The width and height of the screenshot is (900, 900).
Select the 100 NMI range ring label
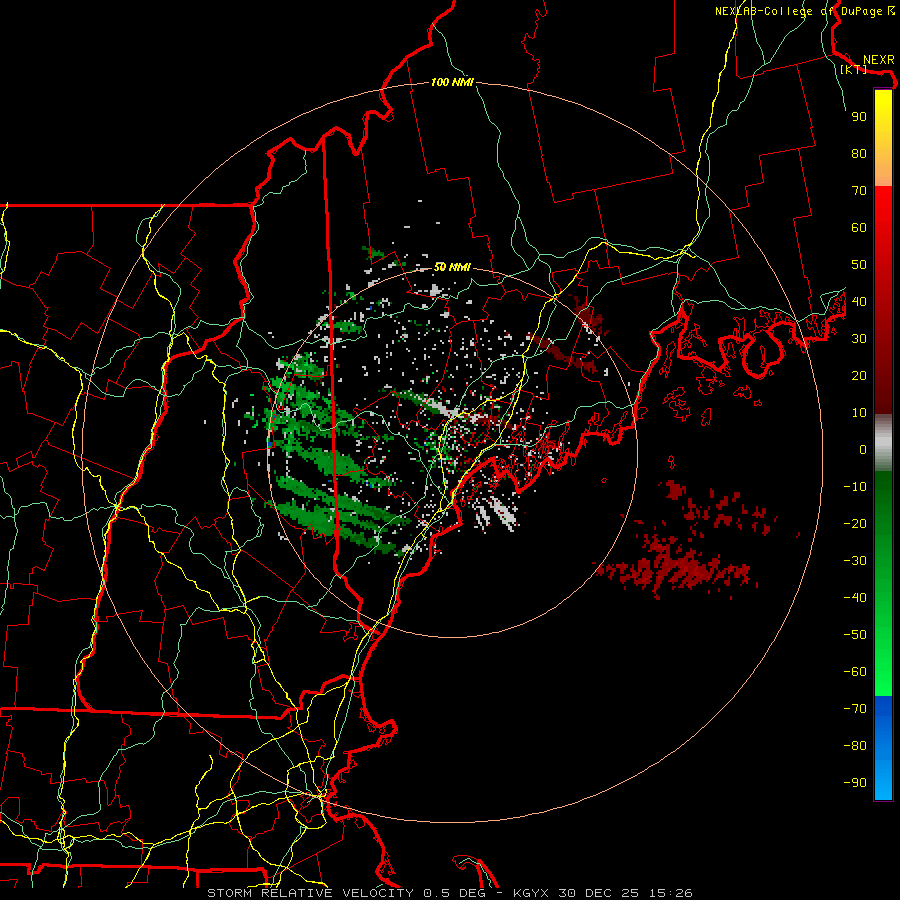pos(452,83)
